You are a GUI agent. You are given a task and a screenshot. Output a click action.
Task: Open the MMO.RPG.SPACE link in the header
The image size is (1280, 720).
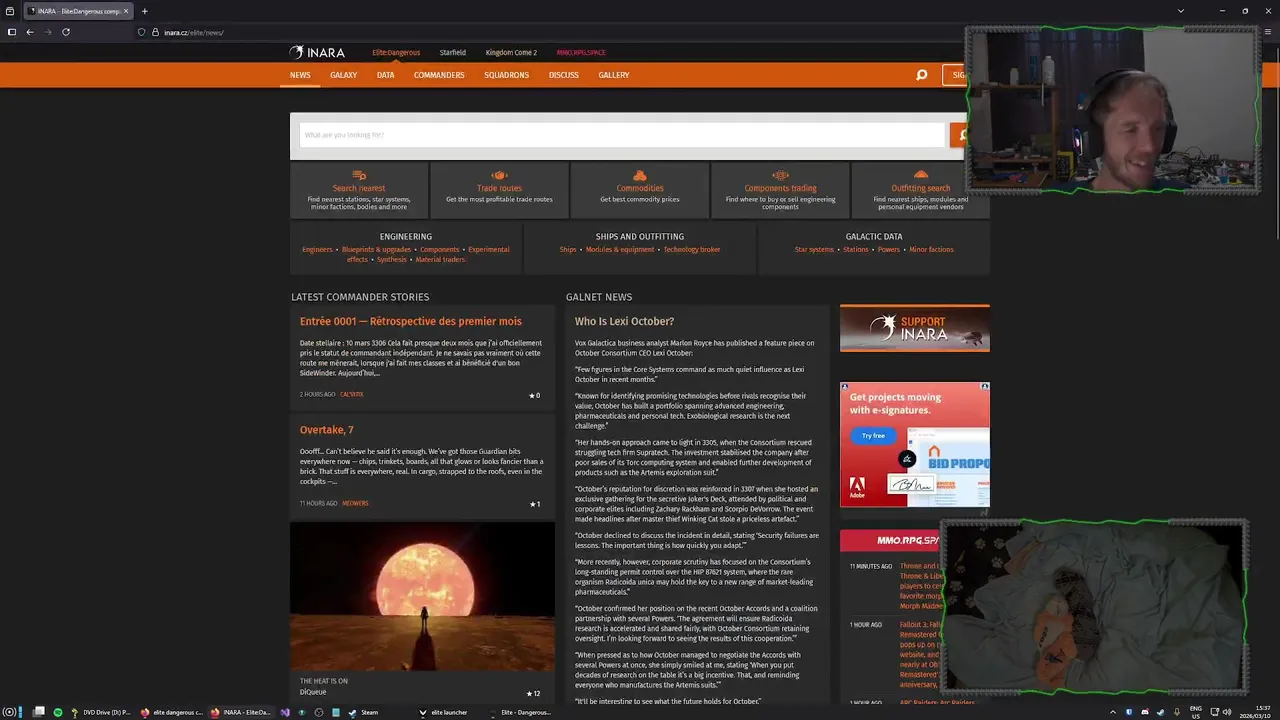click(x=581, y=52)
